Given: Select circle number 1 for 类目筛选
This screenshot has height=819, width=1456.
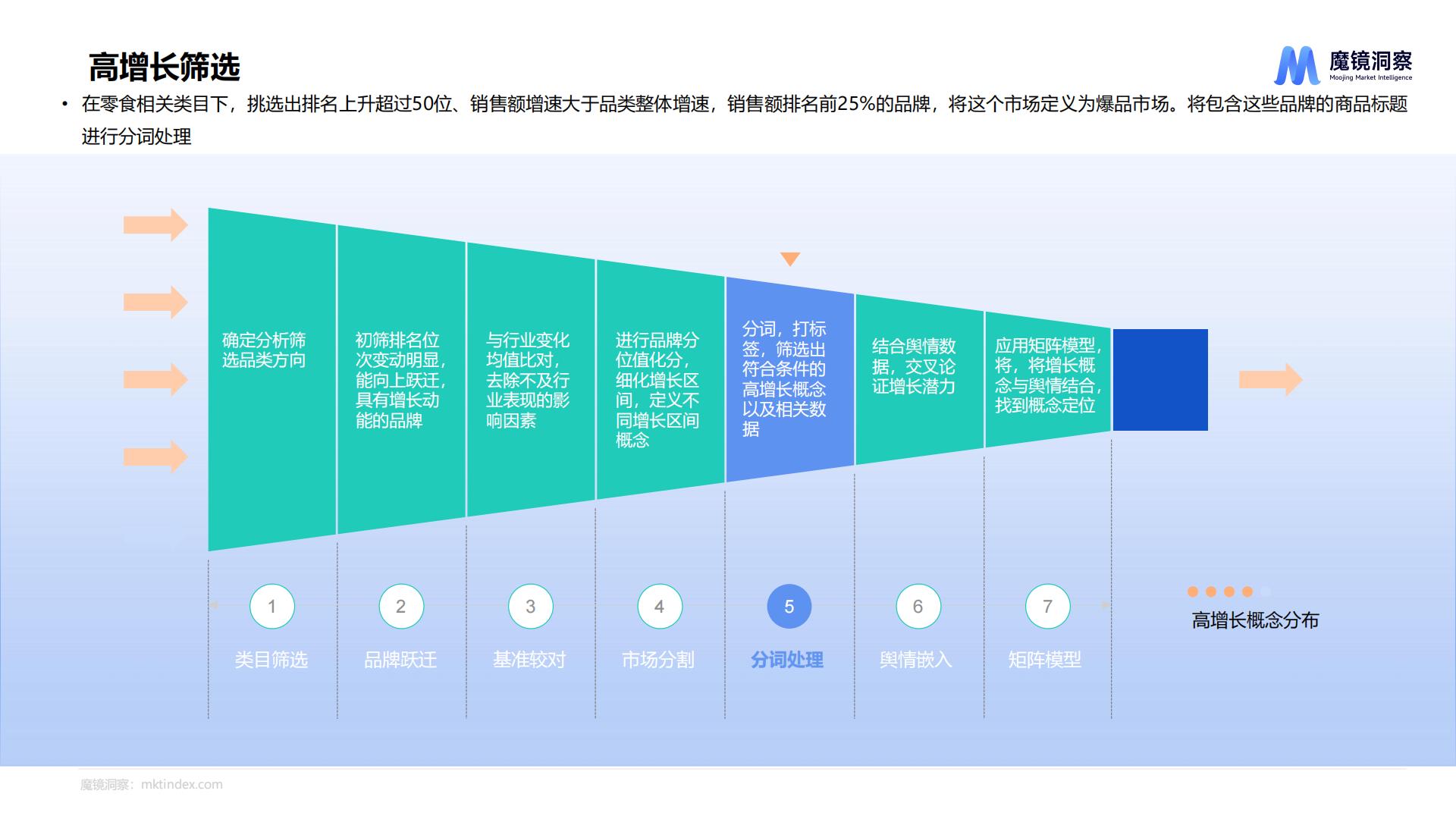Looking at the screenshot, I should (271, 606).
